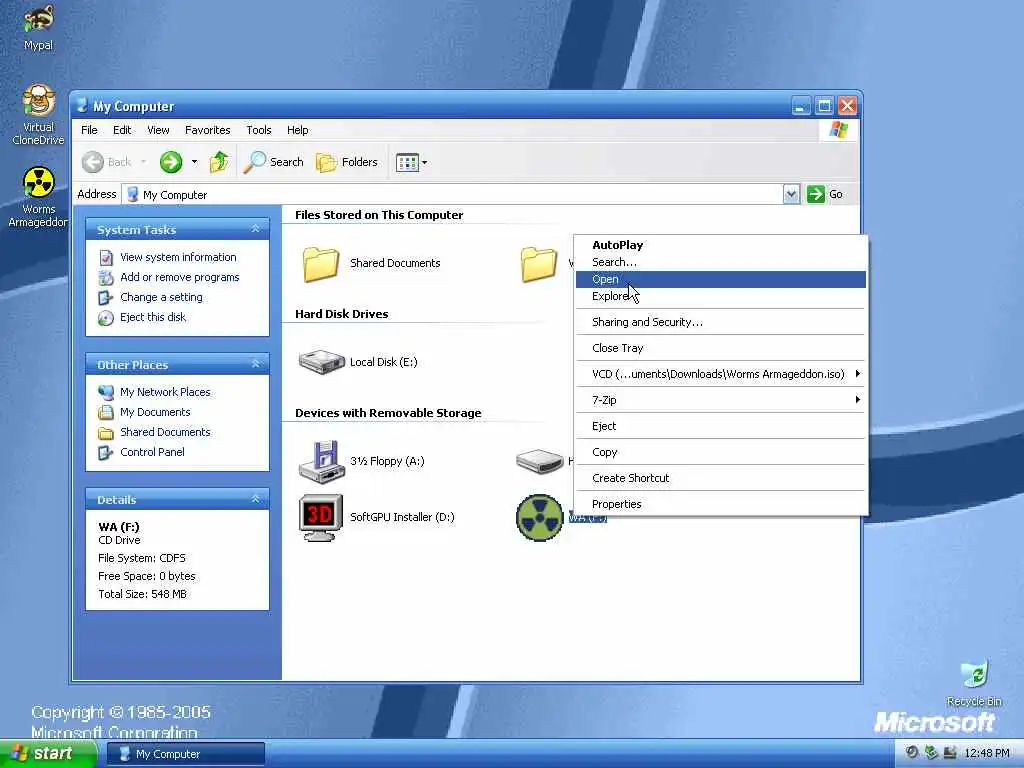The image size is (1024, 768).
Task: Click the leftmost system tray icon
Action: [x=912, y=753]
